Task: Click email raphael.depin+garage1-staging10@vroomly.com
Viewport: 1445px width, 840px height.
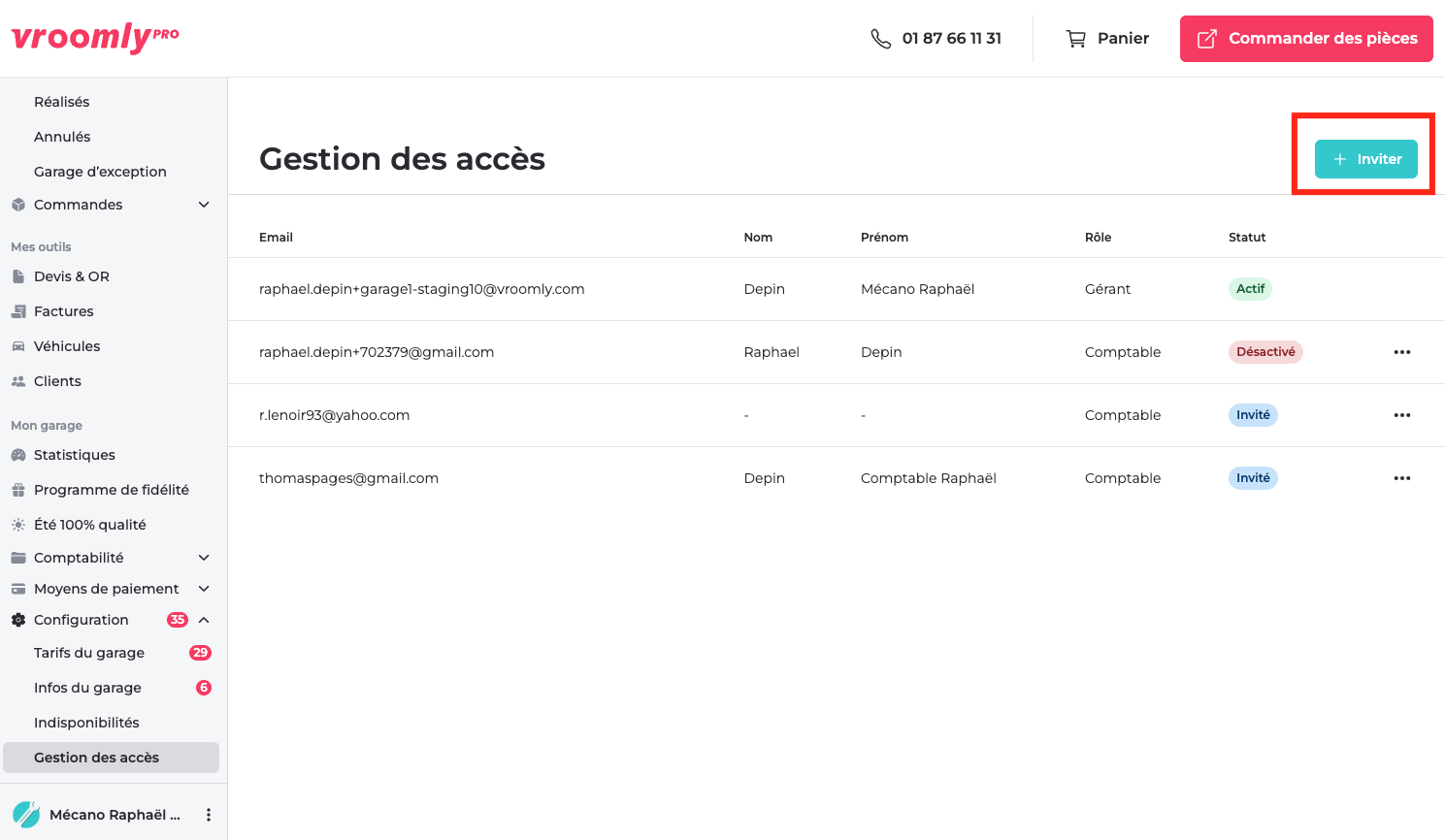Action: tap(422, 289)
